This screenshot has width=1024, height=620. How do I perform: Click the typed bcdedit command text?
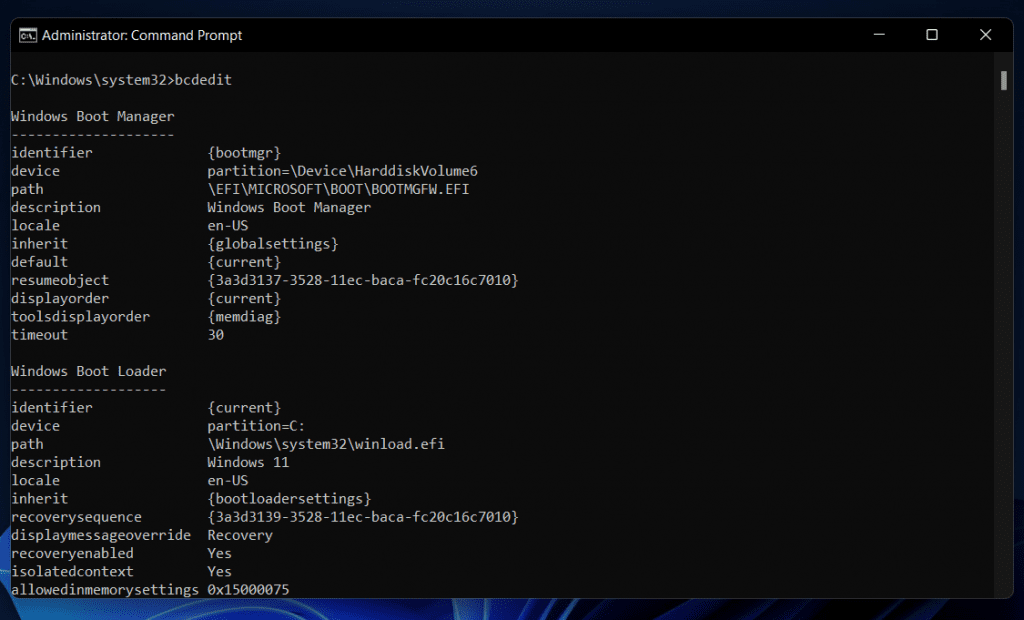203,80
